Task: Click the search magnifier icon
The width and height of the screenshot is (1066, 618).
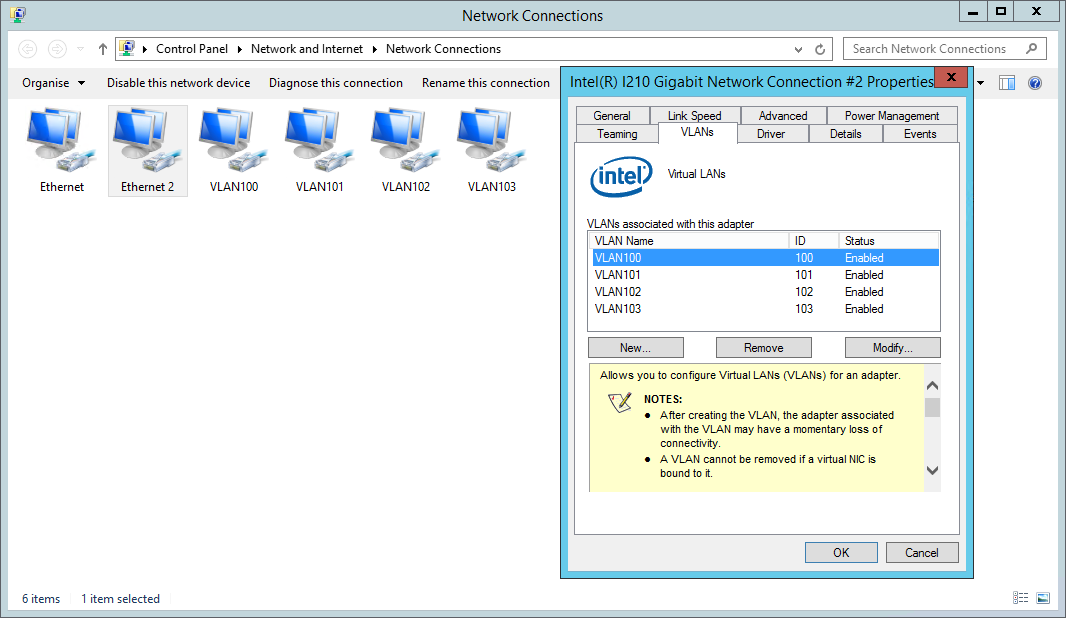Action: (x=1031, y=48)
